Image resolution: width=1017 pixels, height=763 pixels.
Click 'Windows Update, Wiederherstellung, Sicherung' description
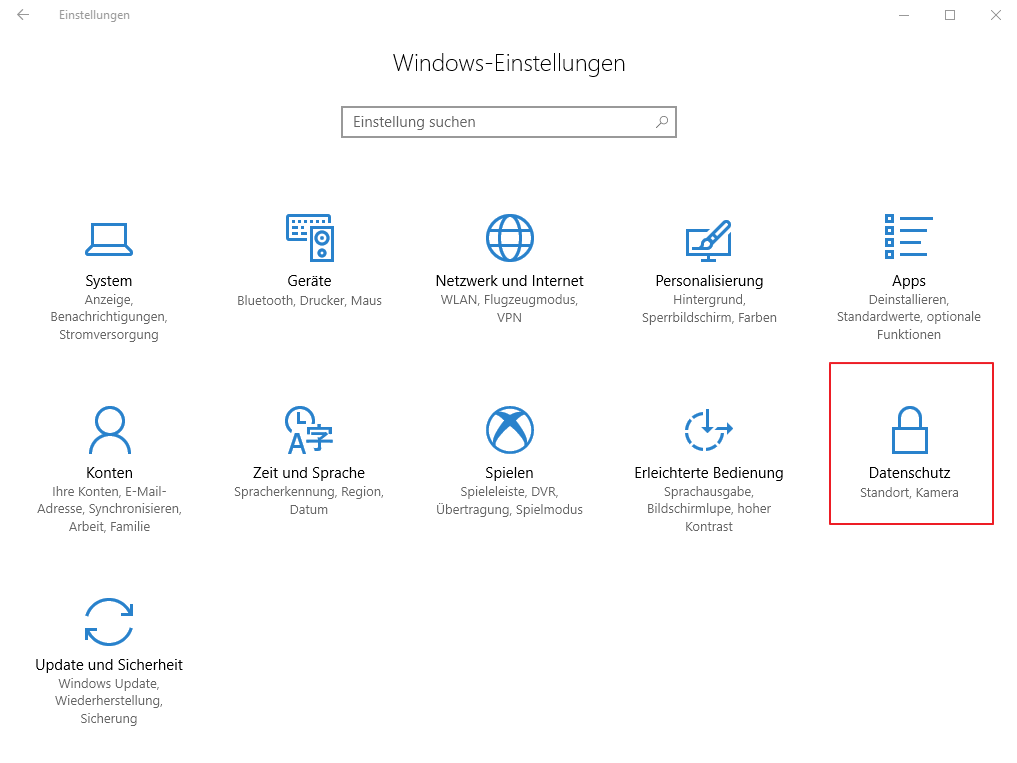point(109,701)
